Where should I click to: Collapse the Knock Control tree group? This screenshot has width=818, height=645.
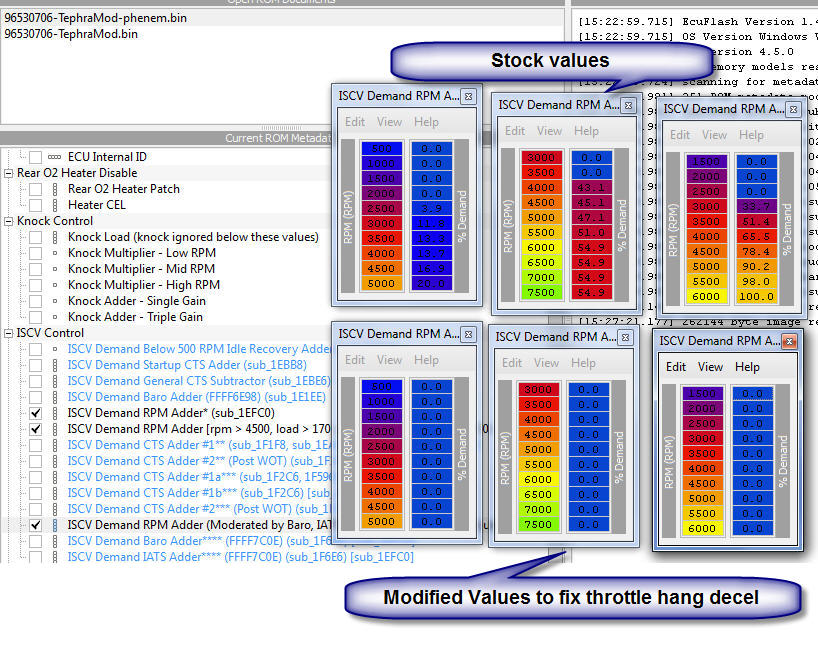click(x=9, y=221)
